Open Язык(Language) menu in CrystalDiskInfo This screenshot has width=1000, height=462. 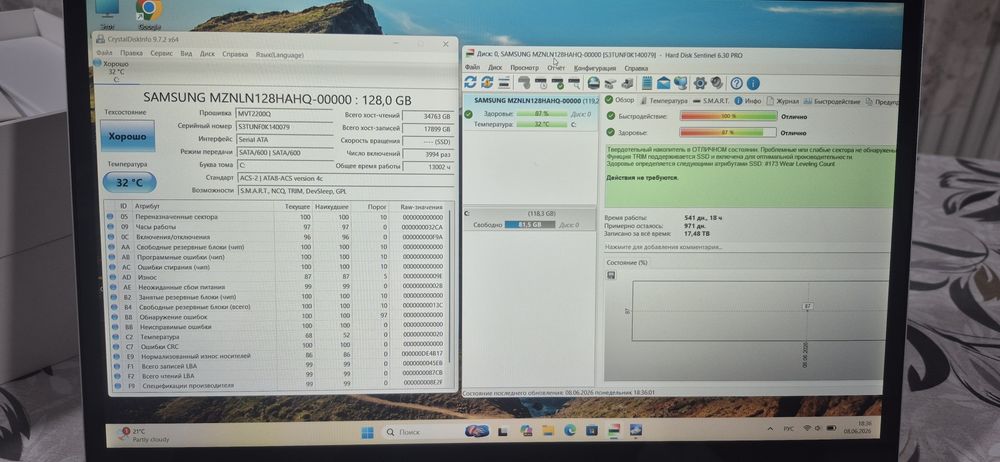coord(279,55)
